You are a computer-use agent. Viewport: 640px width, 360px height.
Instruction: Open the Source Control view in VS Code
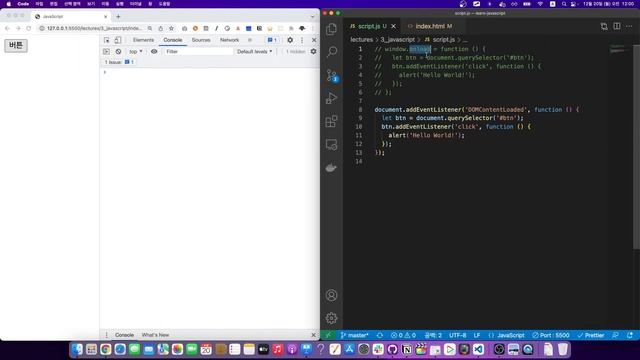tap(331, 75)
